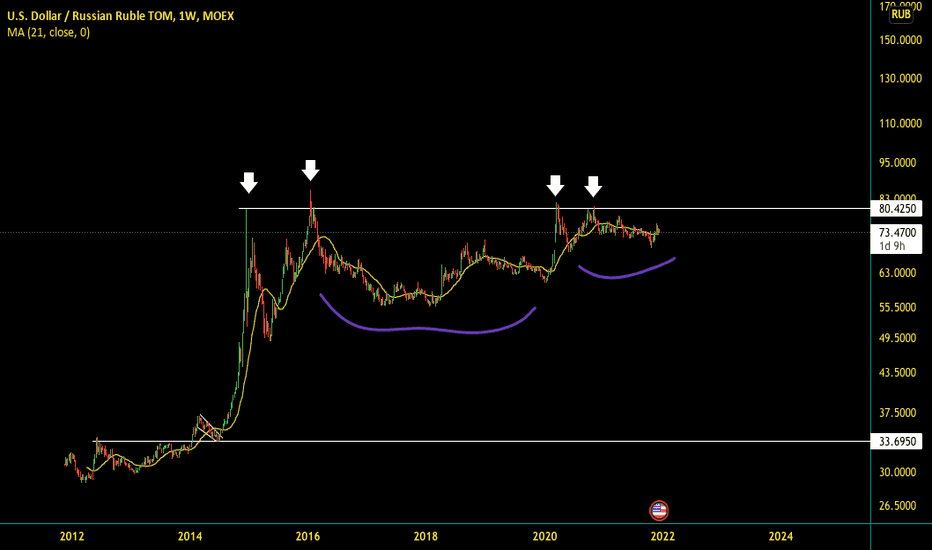
Task: Click the 2022 time axis label
Action: [663, 536]
